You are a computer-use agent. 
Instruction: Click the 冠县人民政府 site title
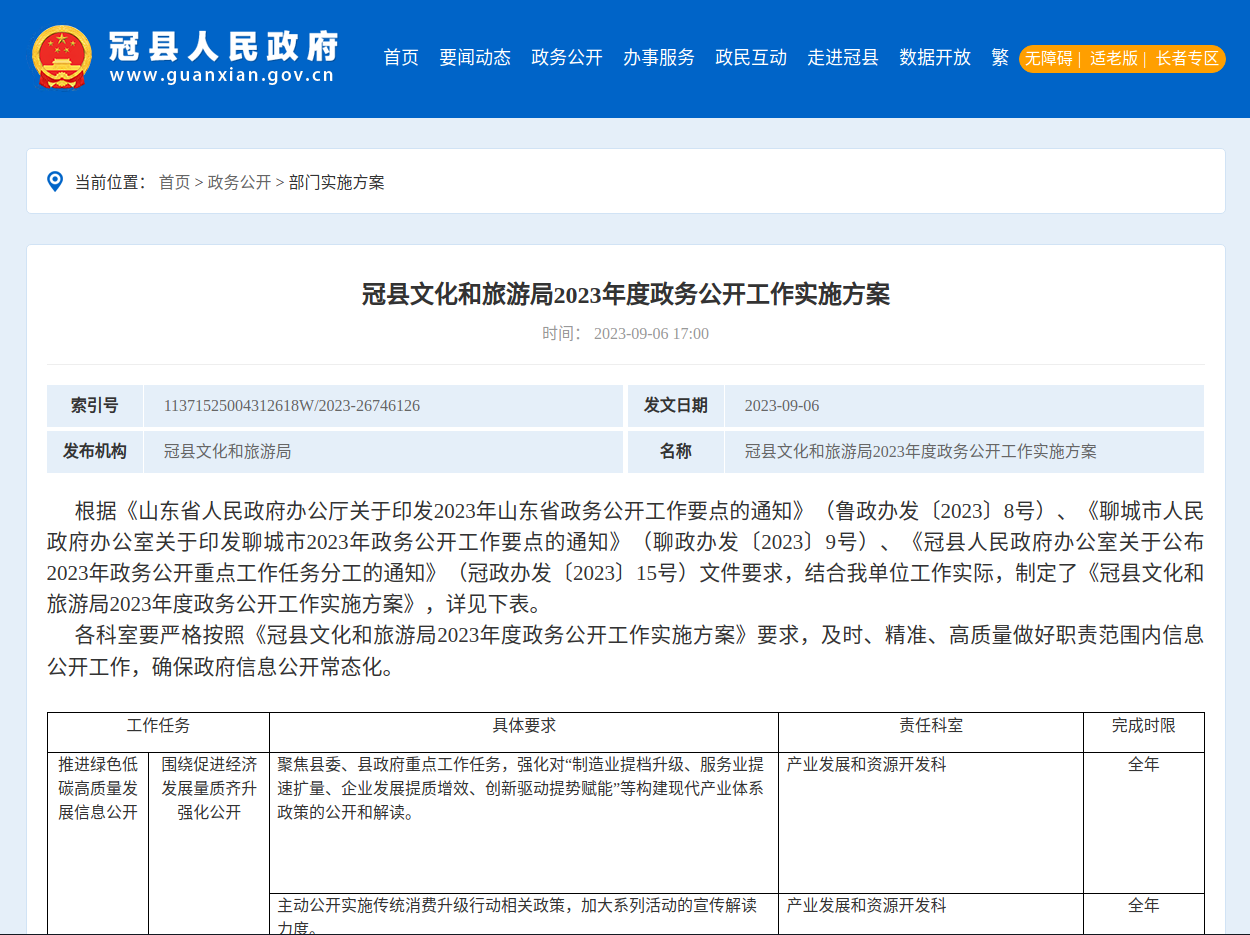(x=224, y=45)
